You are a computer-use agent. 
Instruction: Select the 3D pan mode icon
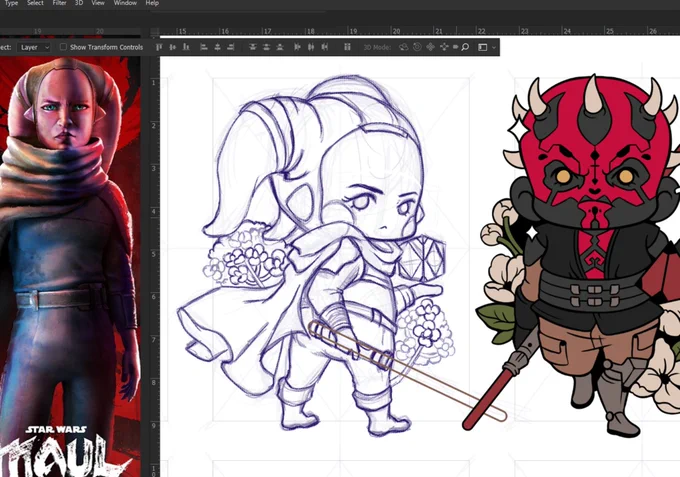[431, 47]
